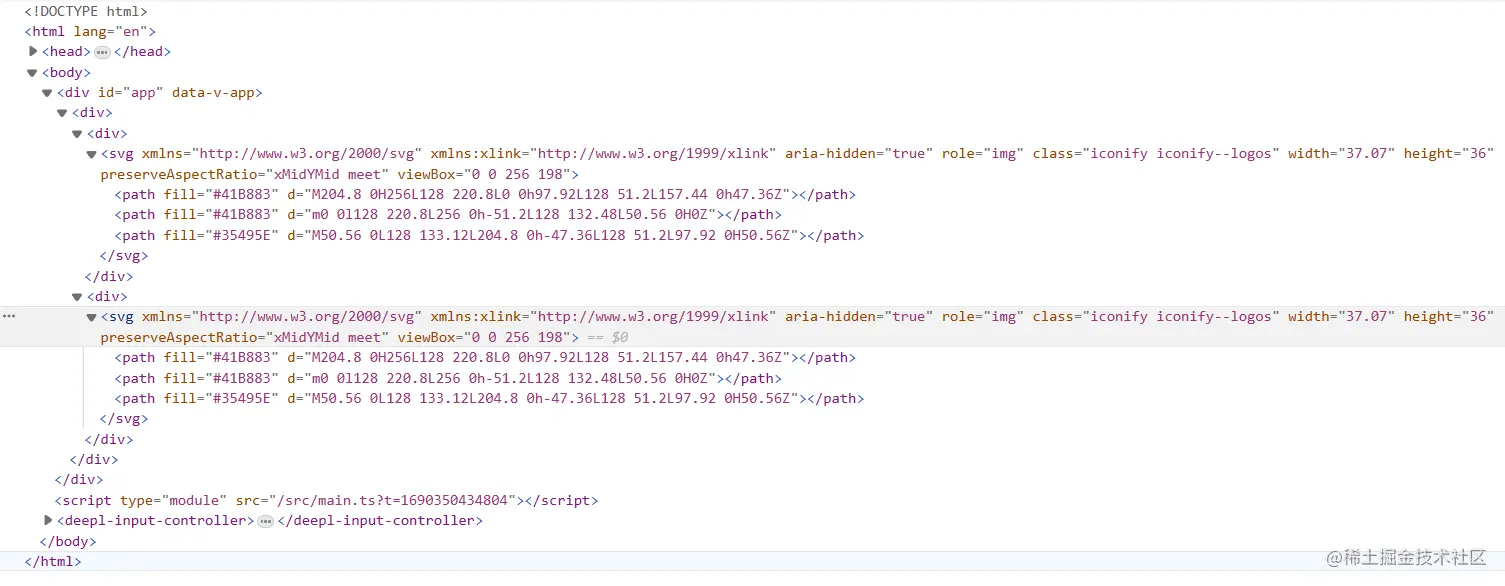Expand the collapsed head element arrow
1505x586 pixels.
[x=33, y=51]
